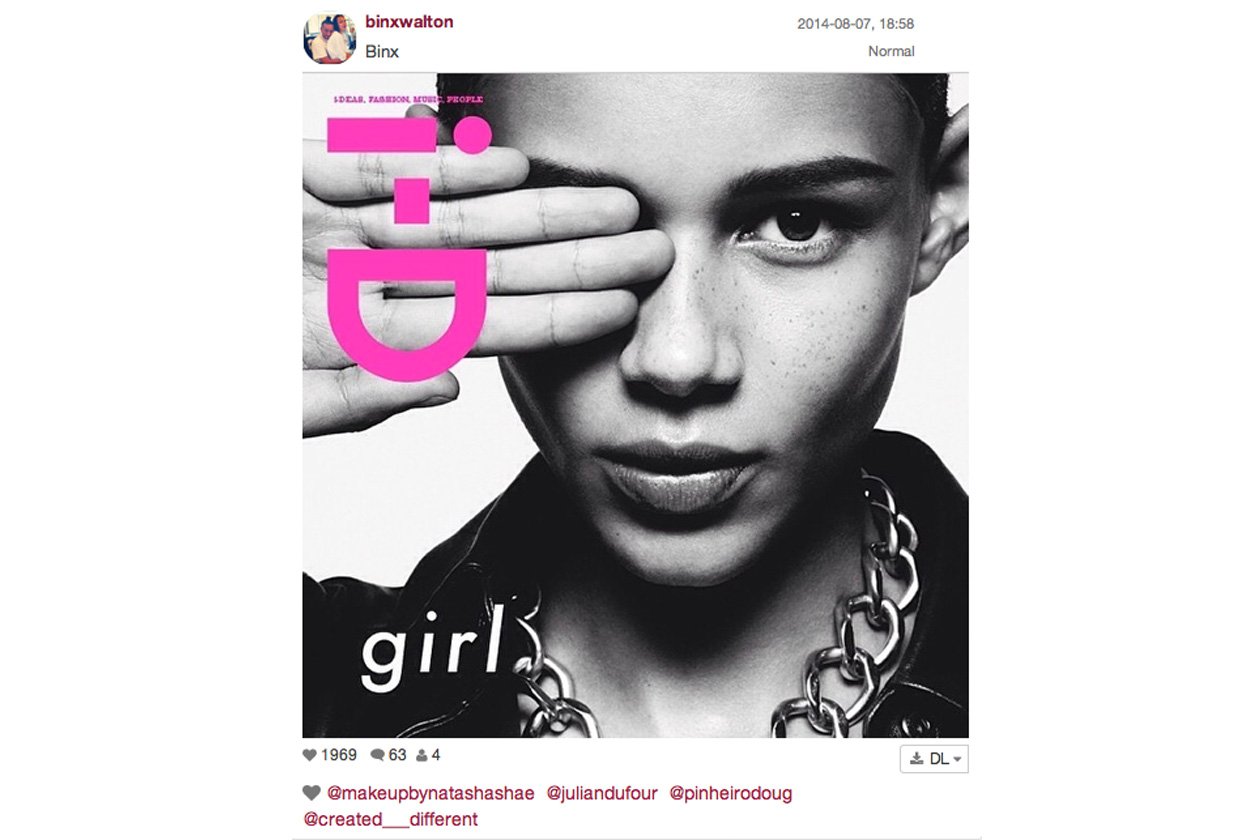The width and height of the screenshot is (1260, 840).
Task: Click the Binx display name text
Action: tap(382, 51)
